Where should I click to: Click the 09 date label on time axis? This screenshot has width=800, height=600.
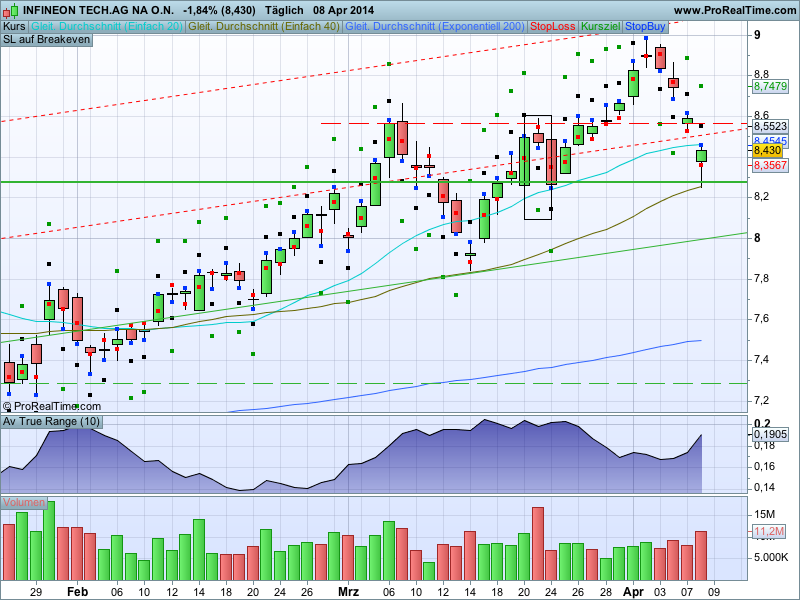pyautogui.click(x=714, y=592)
